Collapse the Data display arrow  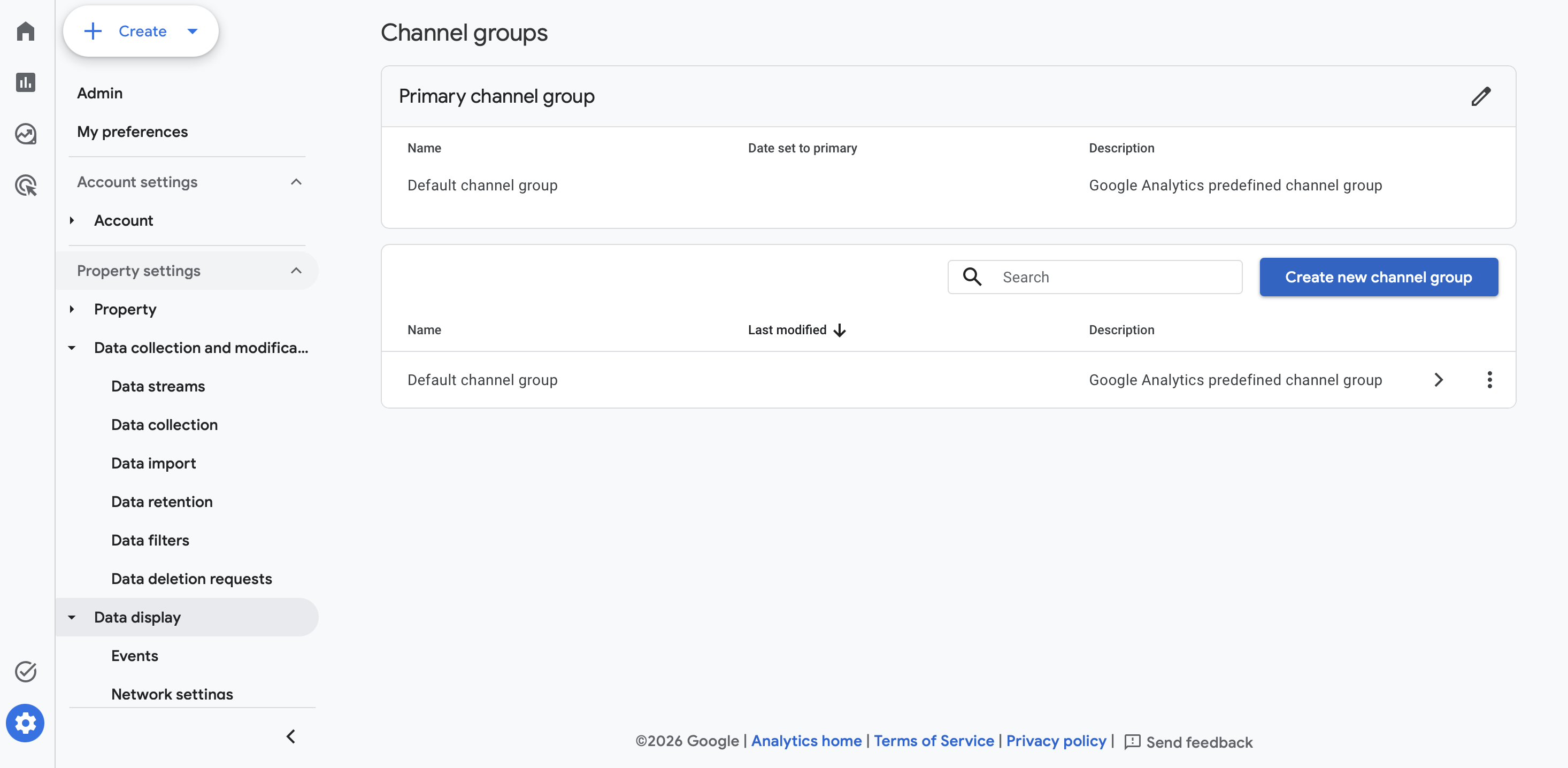coord(72,617)
